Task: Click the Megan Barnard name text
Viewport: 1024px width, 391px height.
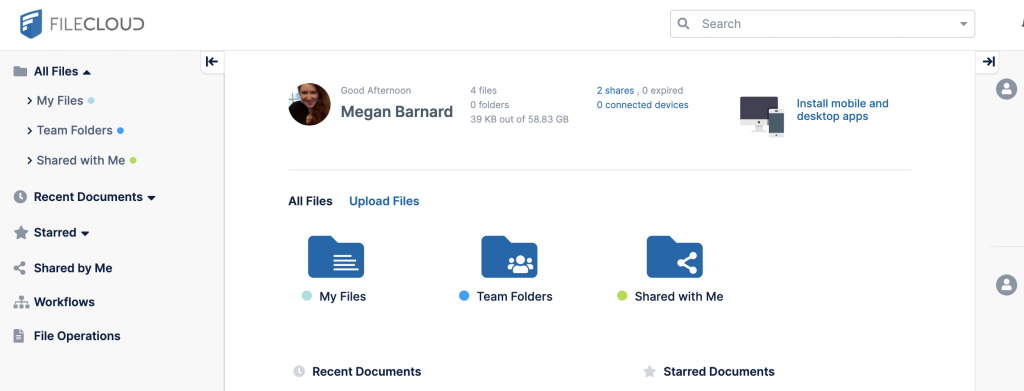Action: [397, 112]
